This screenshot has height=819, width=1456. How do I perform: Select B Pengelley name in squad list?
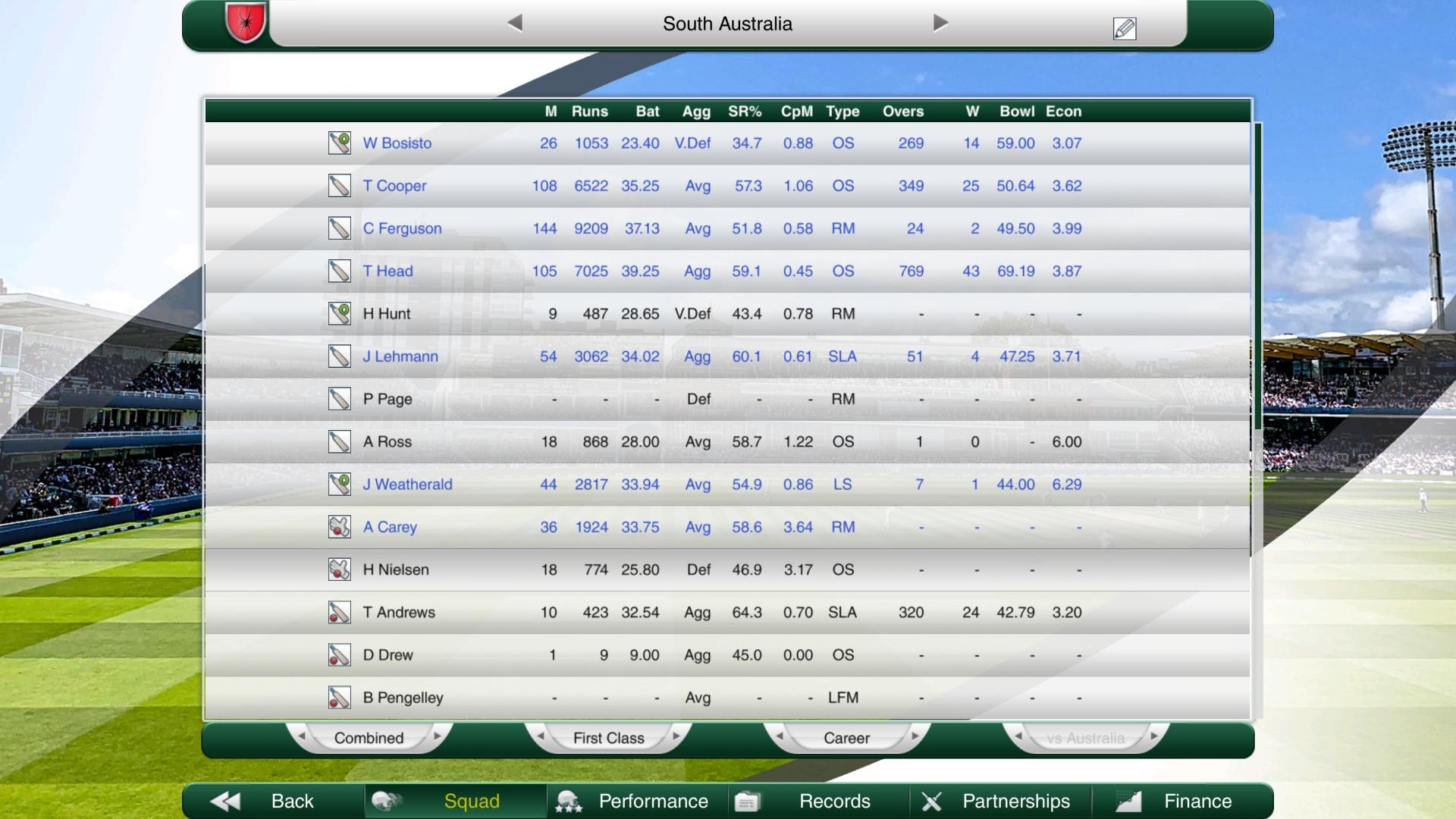[x=403, y=698]
